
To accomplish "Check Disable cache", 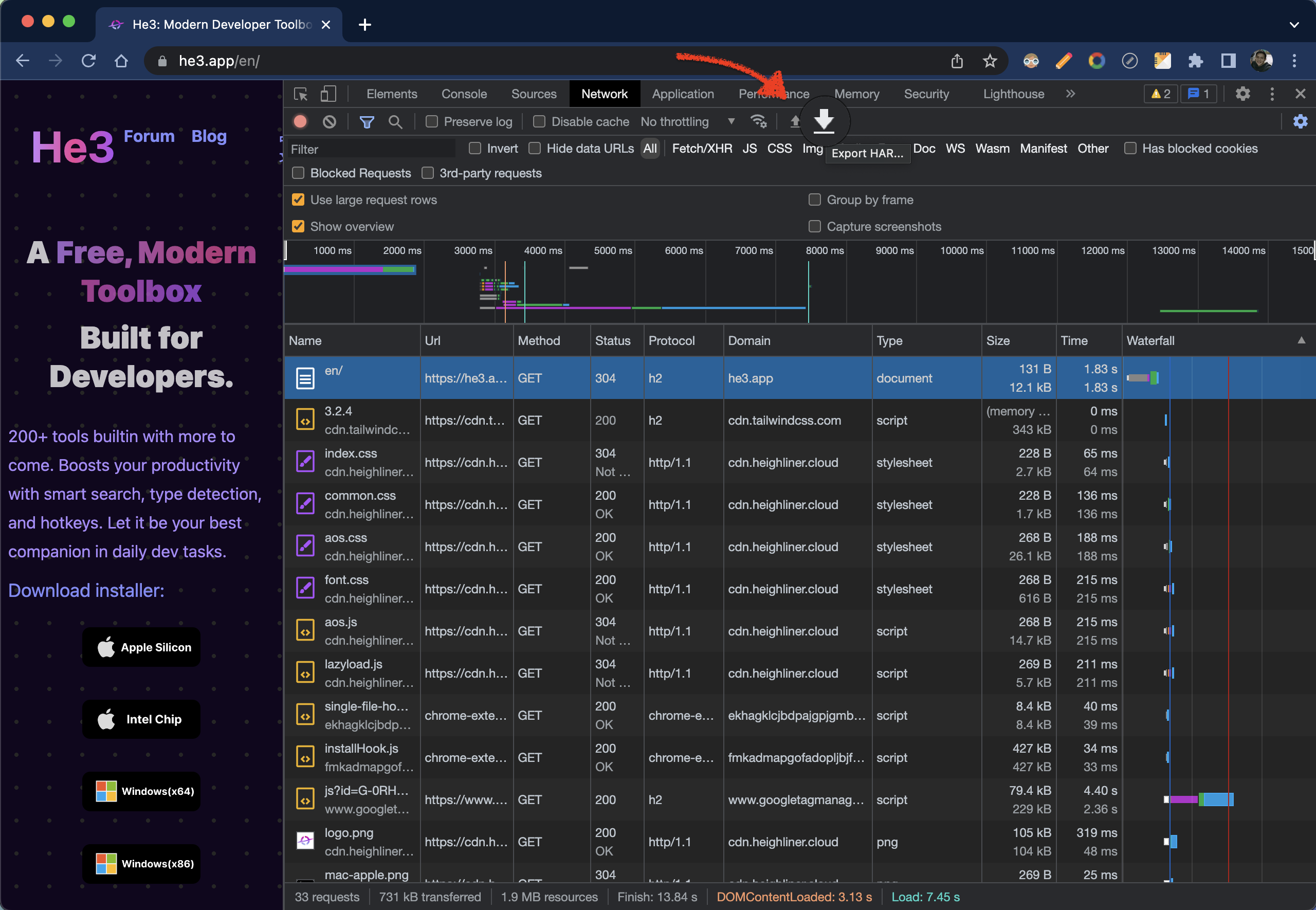I will tap(539, 121).
